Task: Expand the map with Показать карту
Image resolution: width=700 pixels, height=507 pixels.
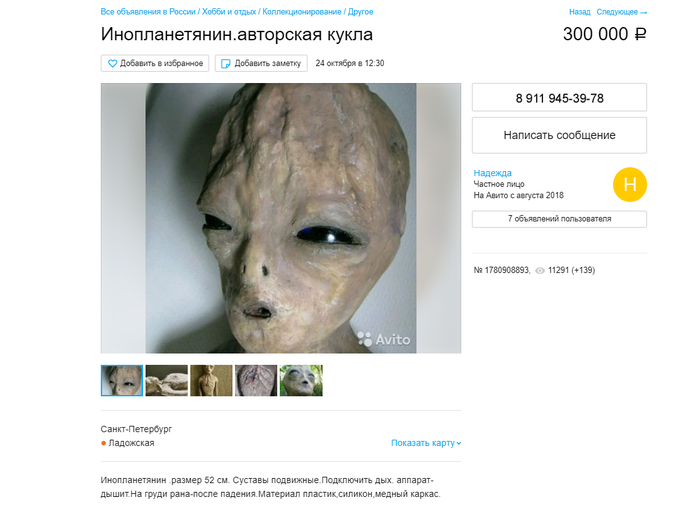Action: click(426, 443)
